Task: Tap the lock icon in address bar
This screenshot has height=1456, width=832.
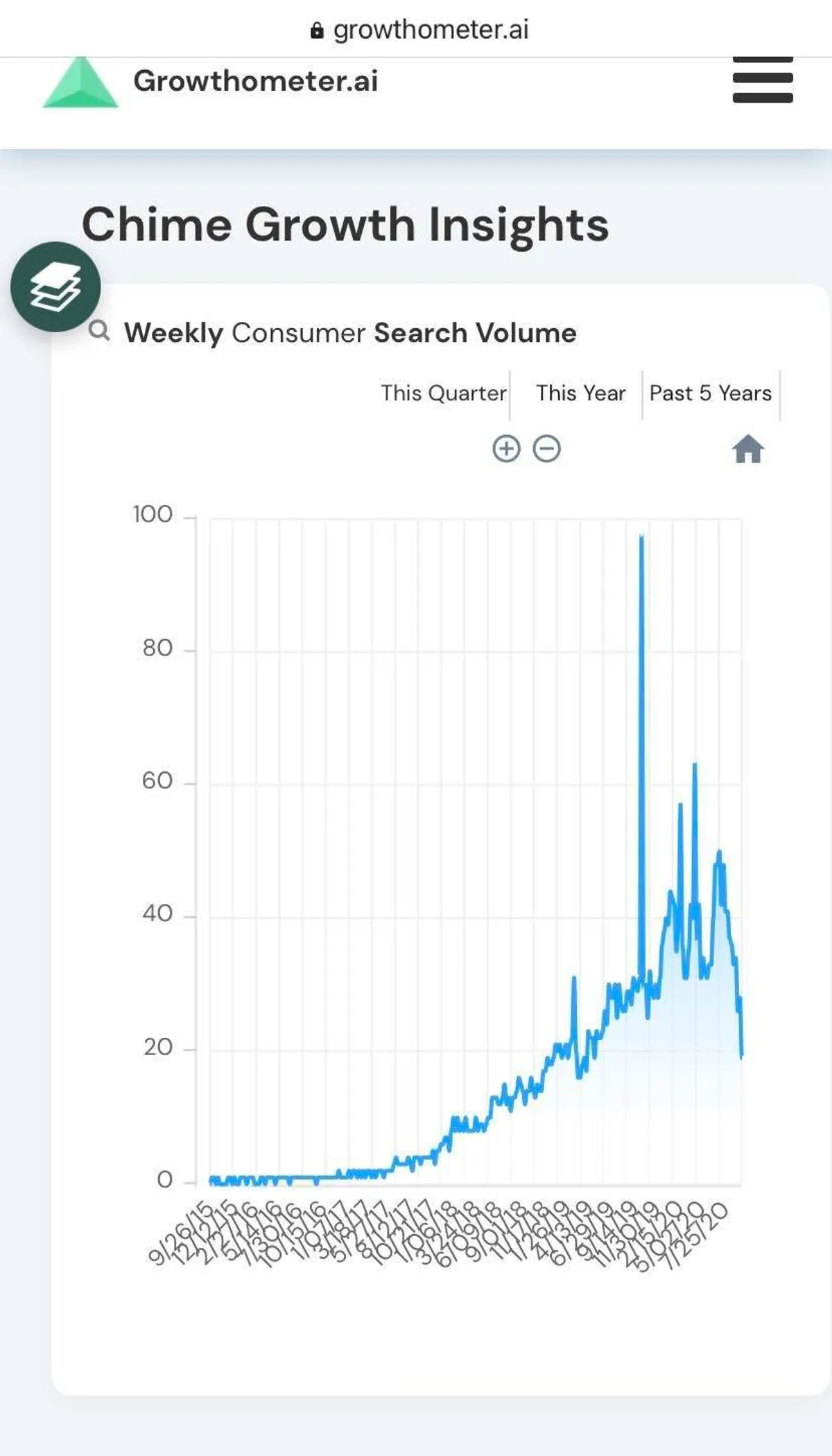Action: [317, 31]
